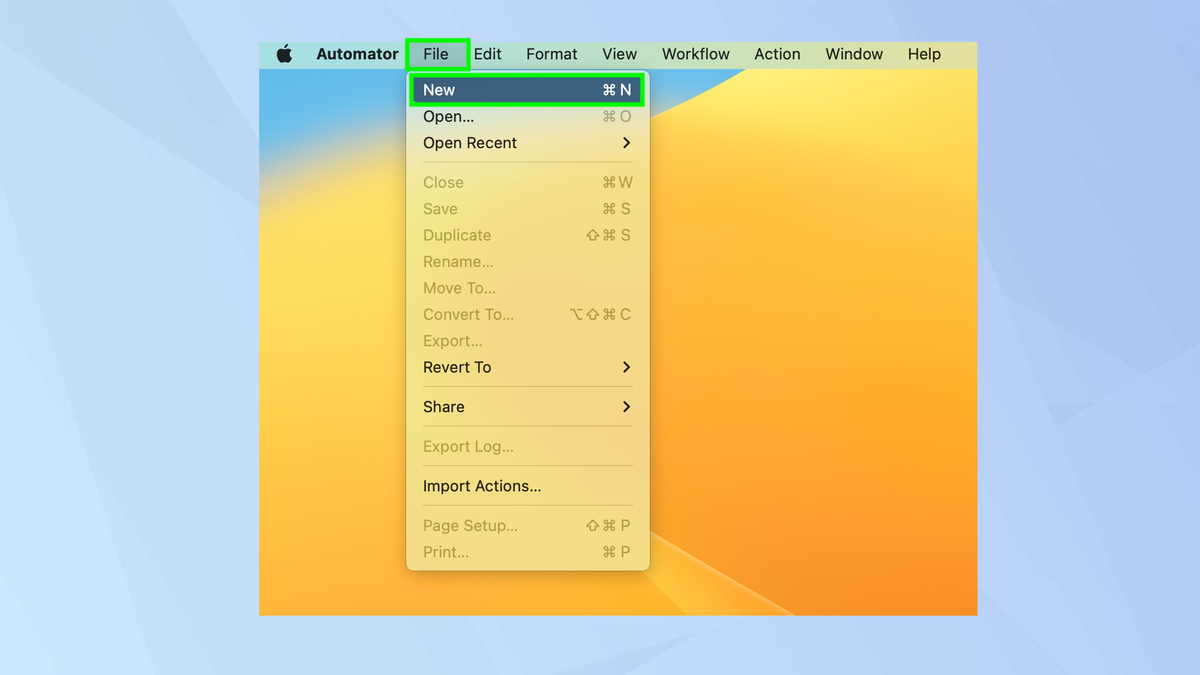Open the Edit menu
1200x675 pixels.
(x=488, y=54)
